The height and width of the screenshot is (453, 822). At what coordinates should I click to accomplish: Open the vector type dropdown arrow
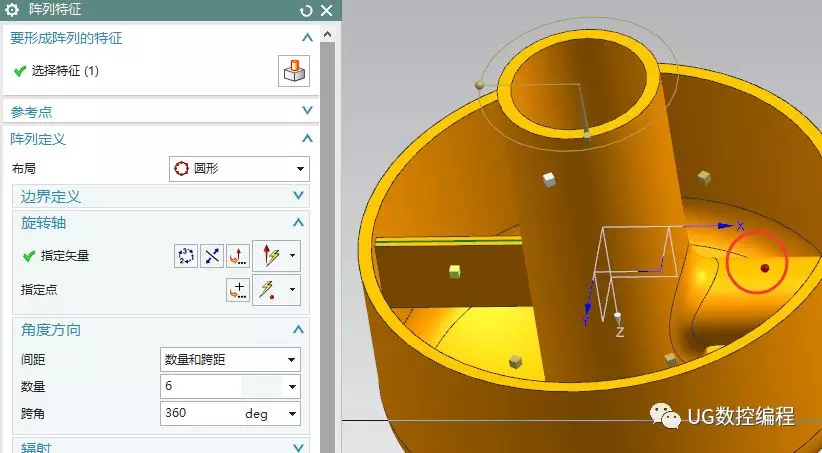[x=293, y=256]
